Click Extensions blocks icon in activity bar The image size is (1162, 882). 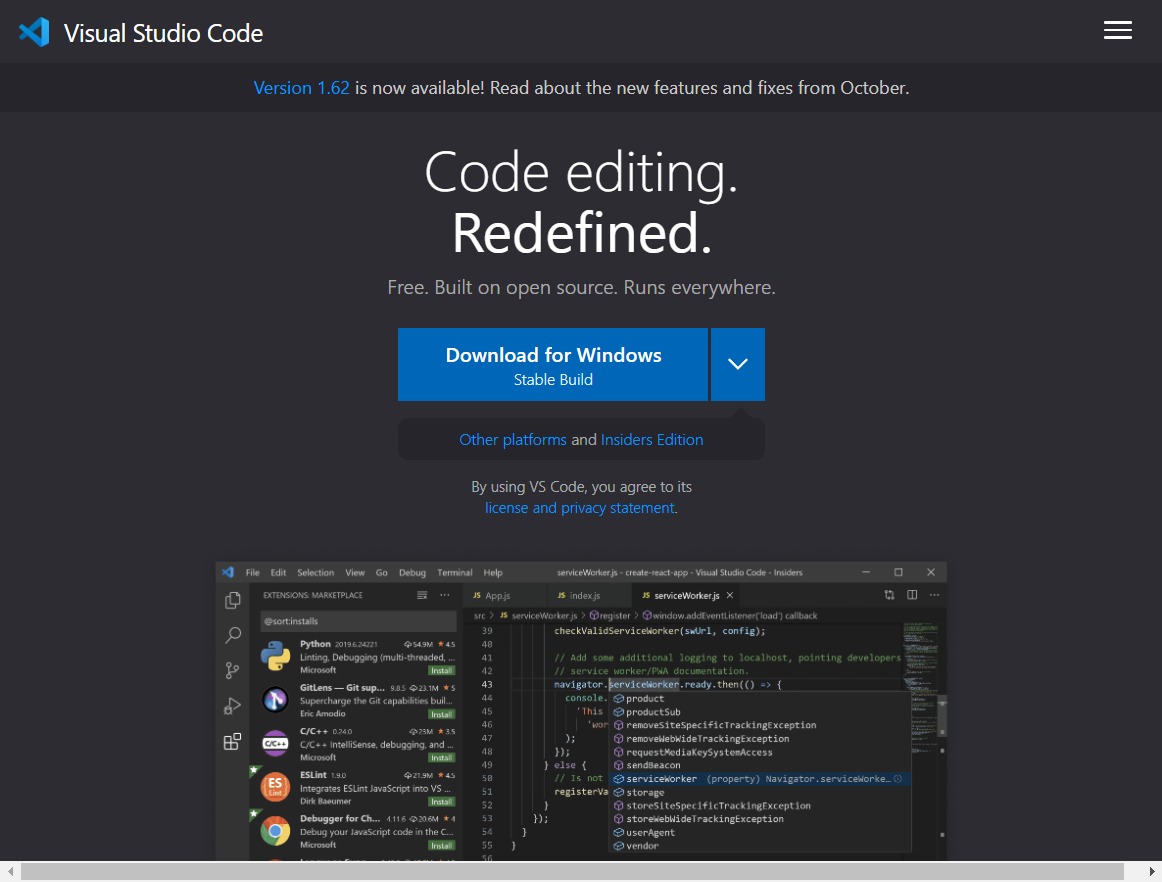tap(233, 741)
